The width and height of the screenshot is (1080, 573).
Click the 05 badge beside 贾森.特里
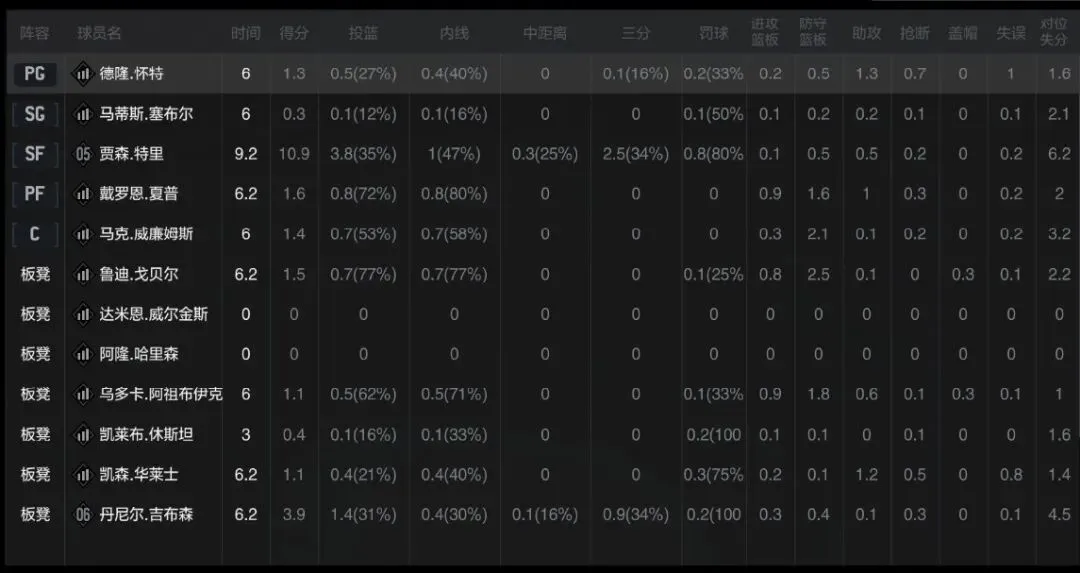tap(83, 154)
